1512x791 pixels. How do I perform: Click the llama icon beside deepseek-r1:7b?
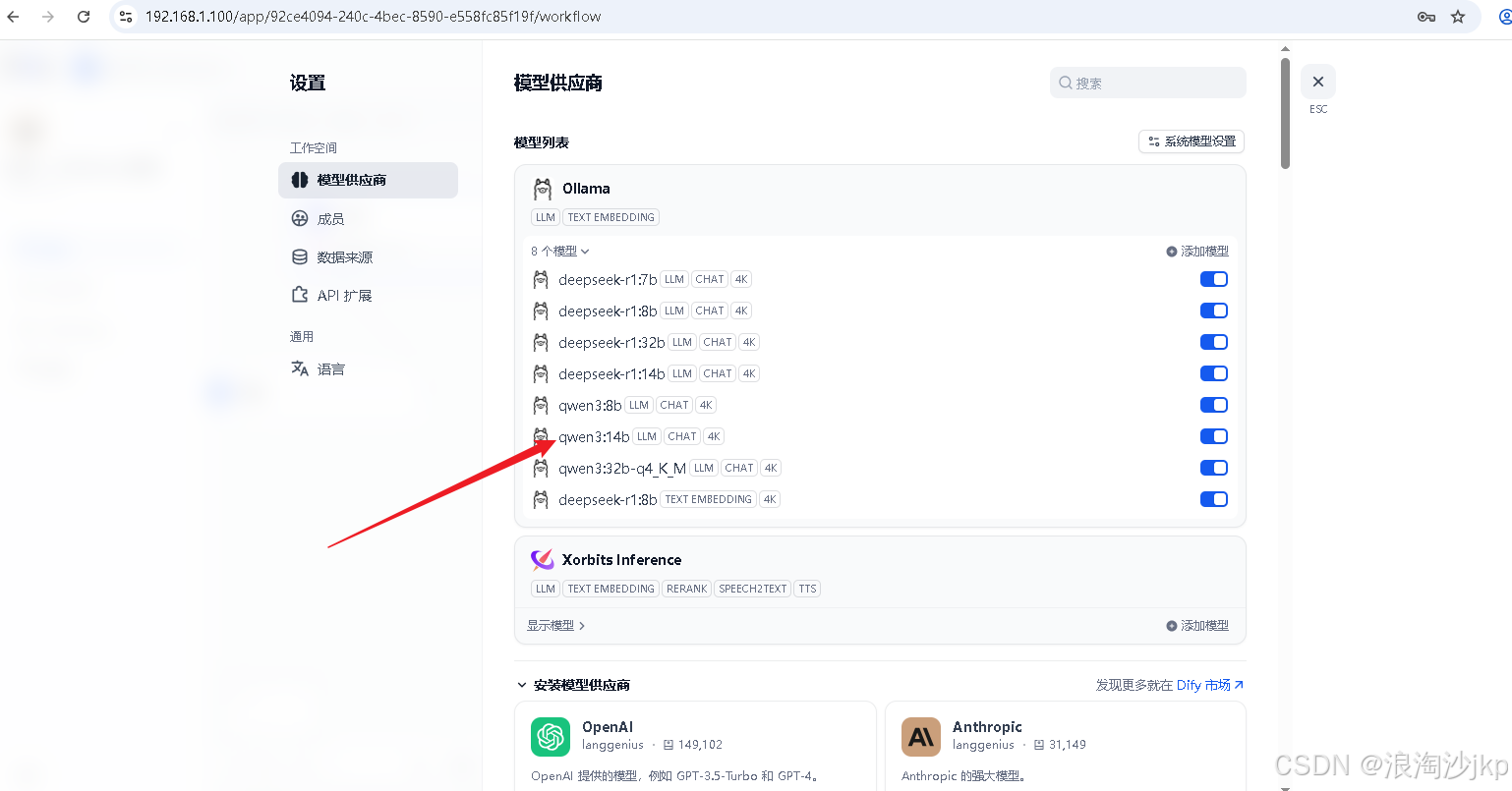coord(541,280)
